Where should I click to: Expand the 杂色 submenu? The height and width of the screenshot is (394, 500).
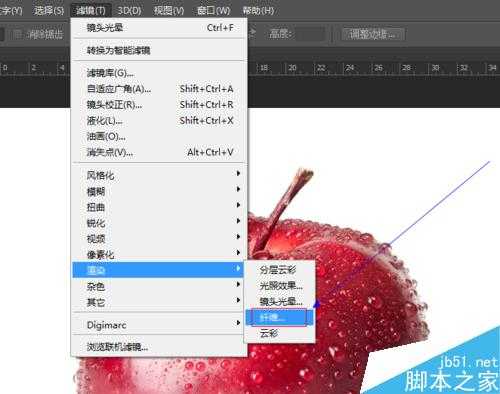159,286
